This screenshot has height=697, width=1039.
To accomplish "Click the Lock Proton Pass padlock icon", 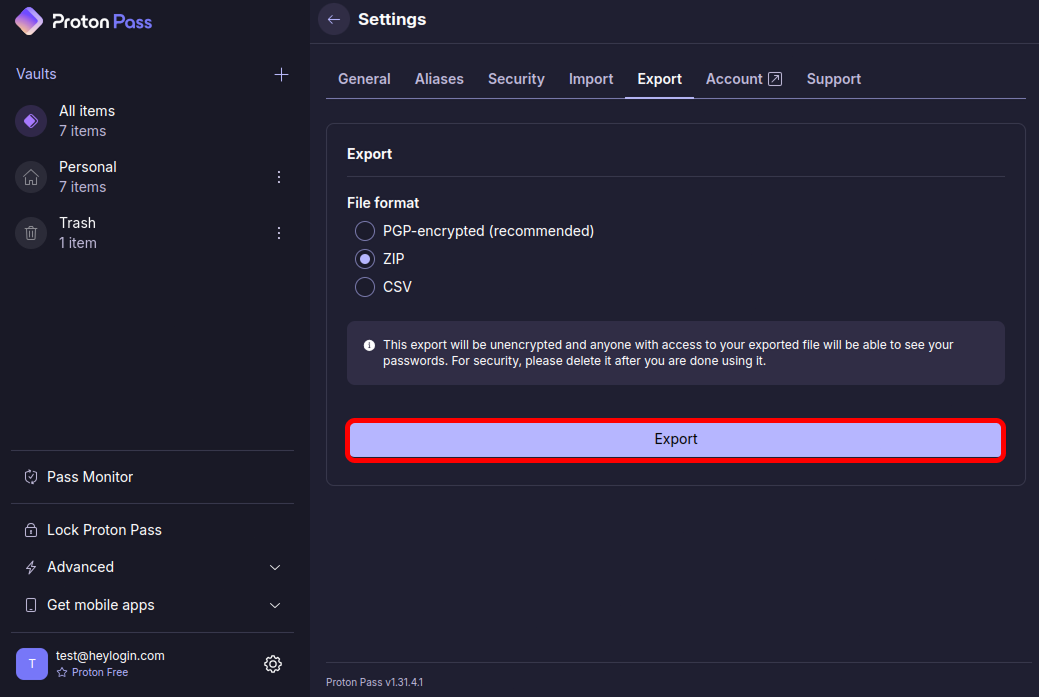I will coord(31,530).
